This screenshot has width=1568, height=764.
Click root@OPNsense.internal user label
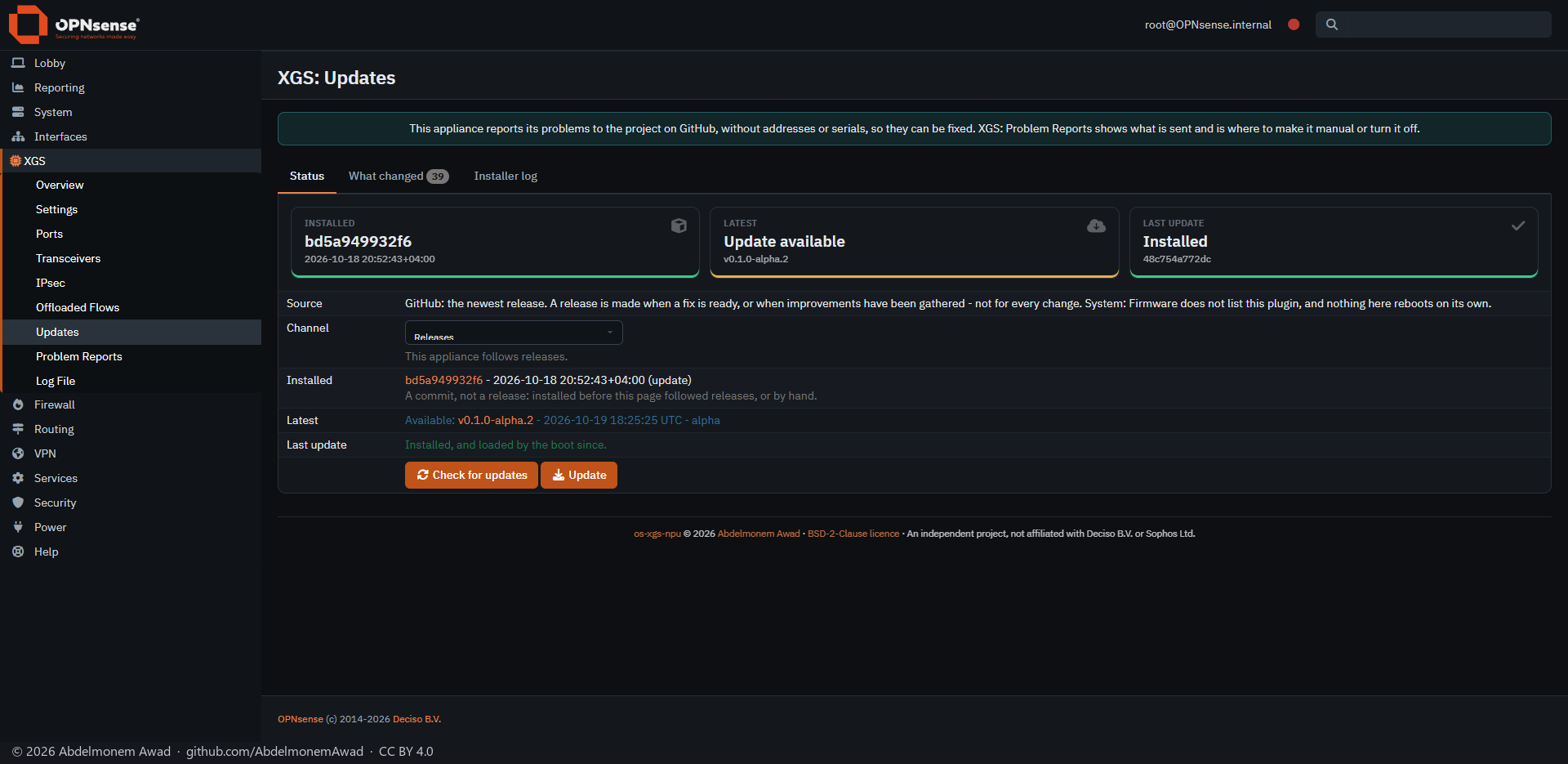[x=1208, y=25]
